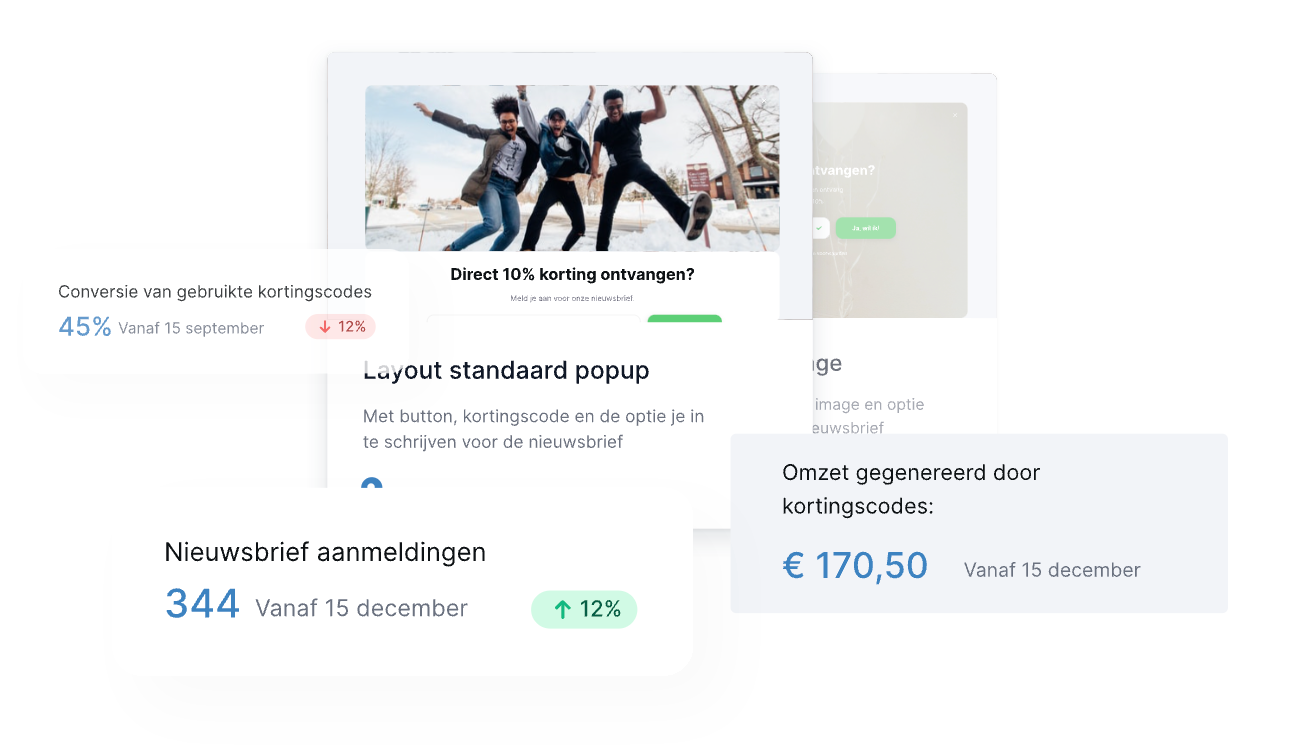Select the blue radio circle under Layout standaard popup

[x=371, y=487]
